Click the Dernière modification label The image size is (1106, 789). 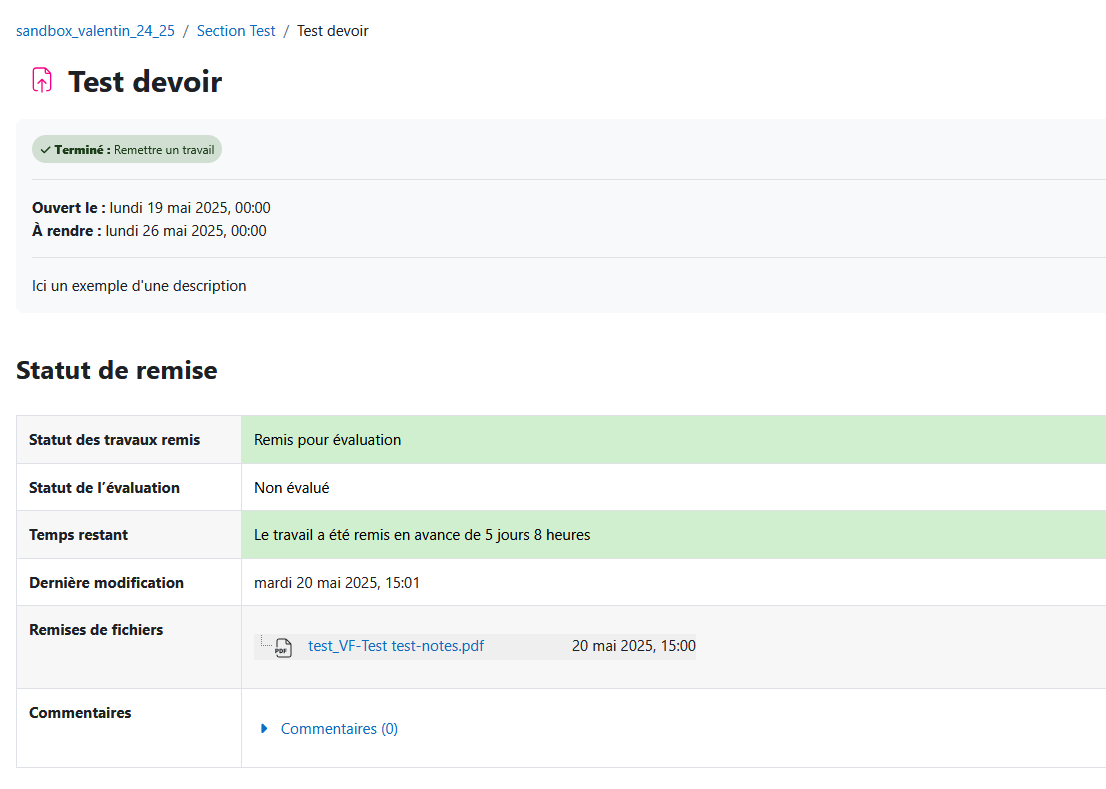107,583
